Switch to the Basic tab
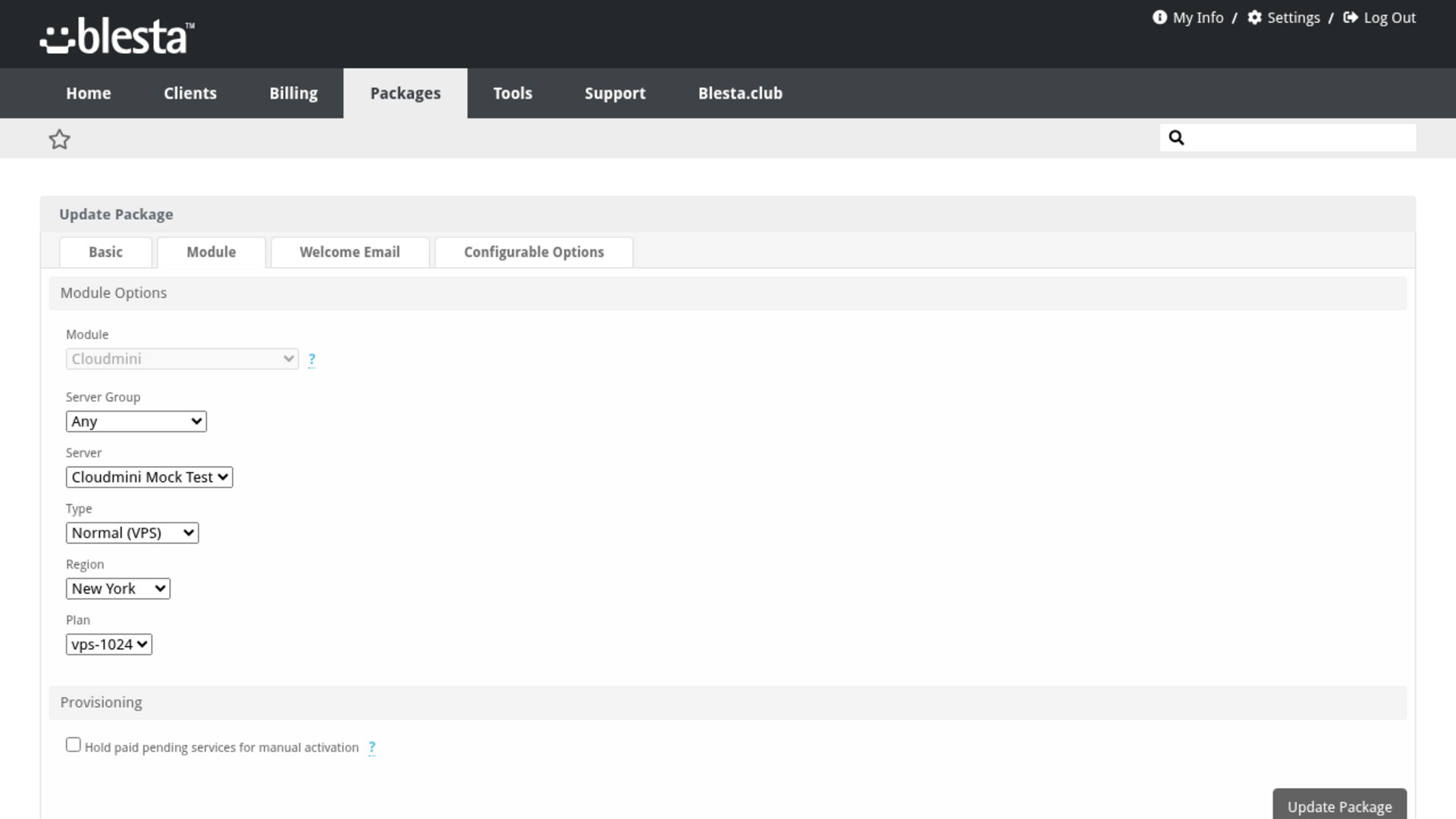This screenshot has width=1456, height=819. tap(105, 253)
